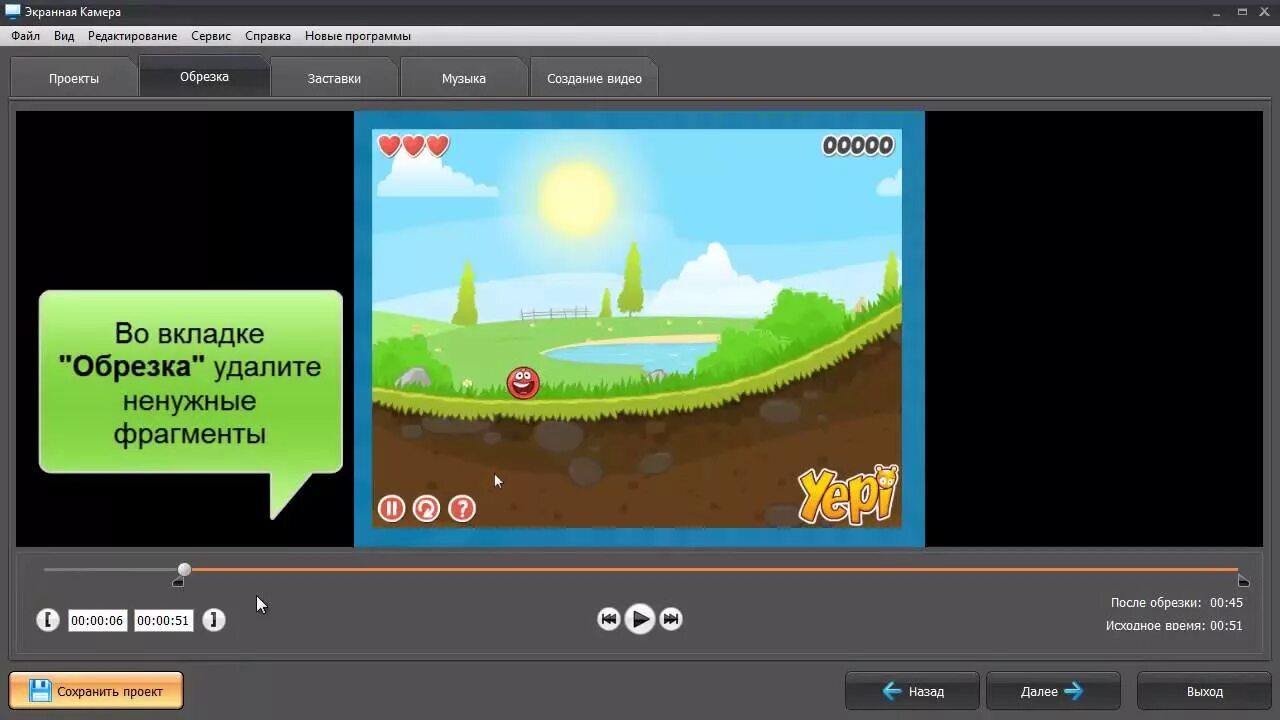Image resolution: width=1280 pixels, height=720 pixels.
Task: Click the red ball character in preview
Action: coord(523,382)
